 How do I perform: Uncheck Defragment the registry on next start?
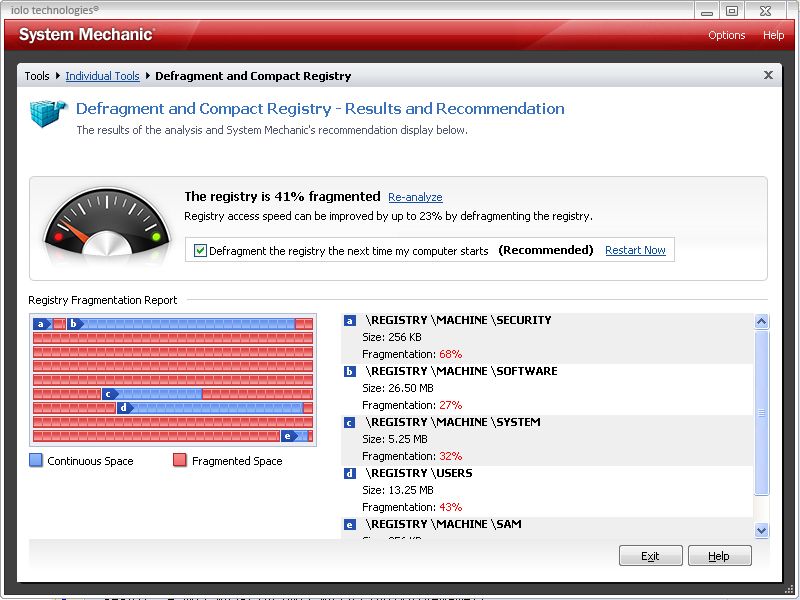(200, 251)
